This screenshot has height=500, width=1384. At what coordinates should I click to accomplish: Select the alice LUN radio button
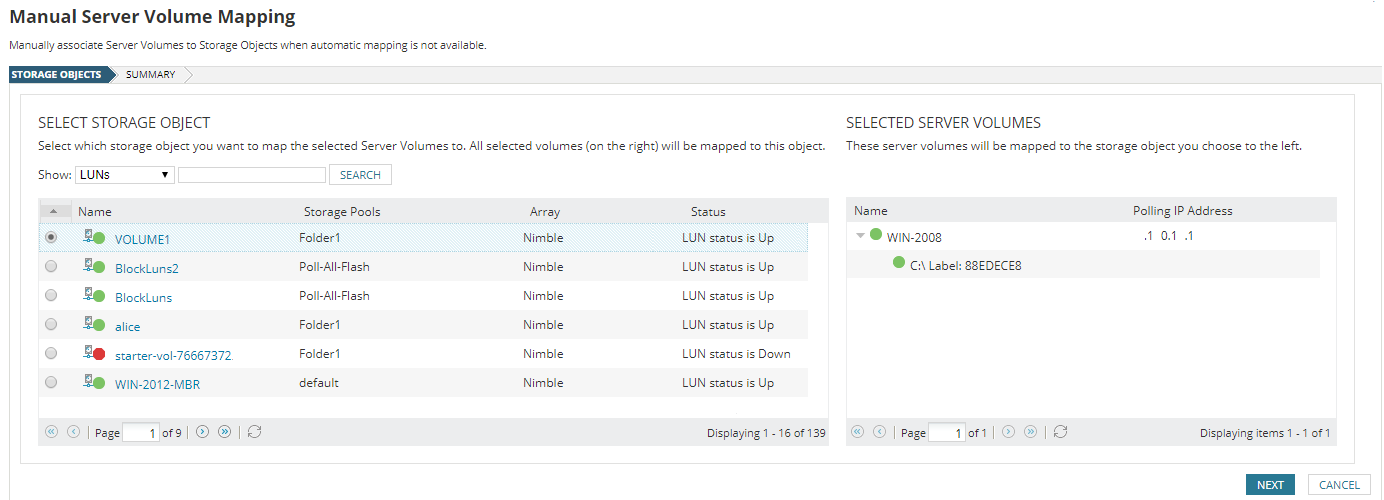[x=51, y=325]
